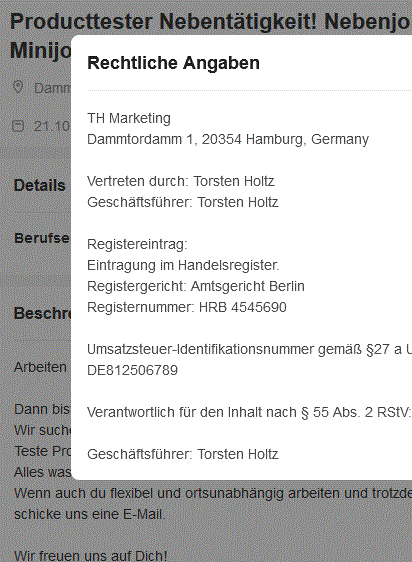Click the location pin icon
This screenshot has height=562, width=412.
click(x=18, y=87)
